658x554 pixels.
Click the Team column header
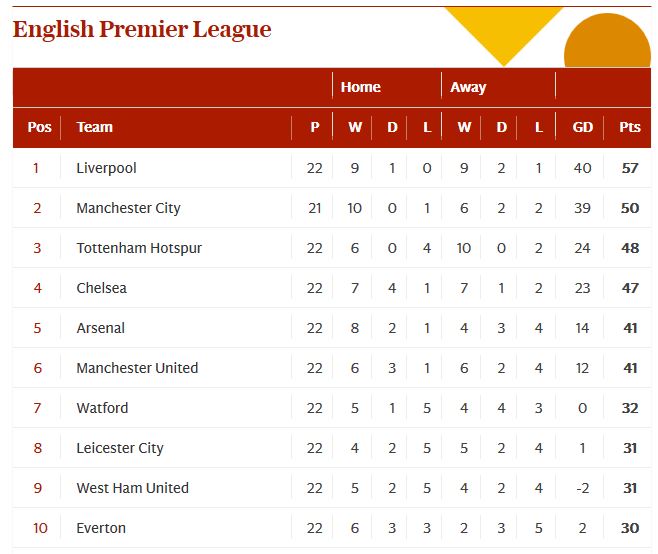coord(94,127)
